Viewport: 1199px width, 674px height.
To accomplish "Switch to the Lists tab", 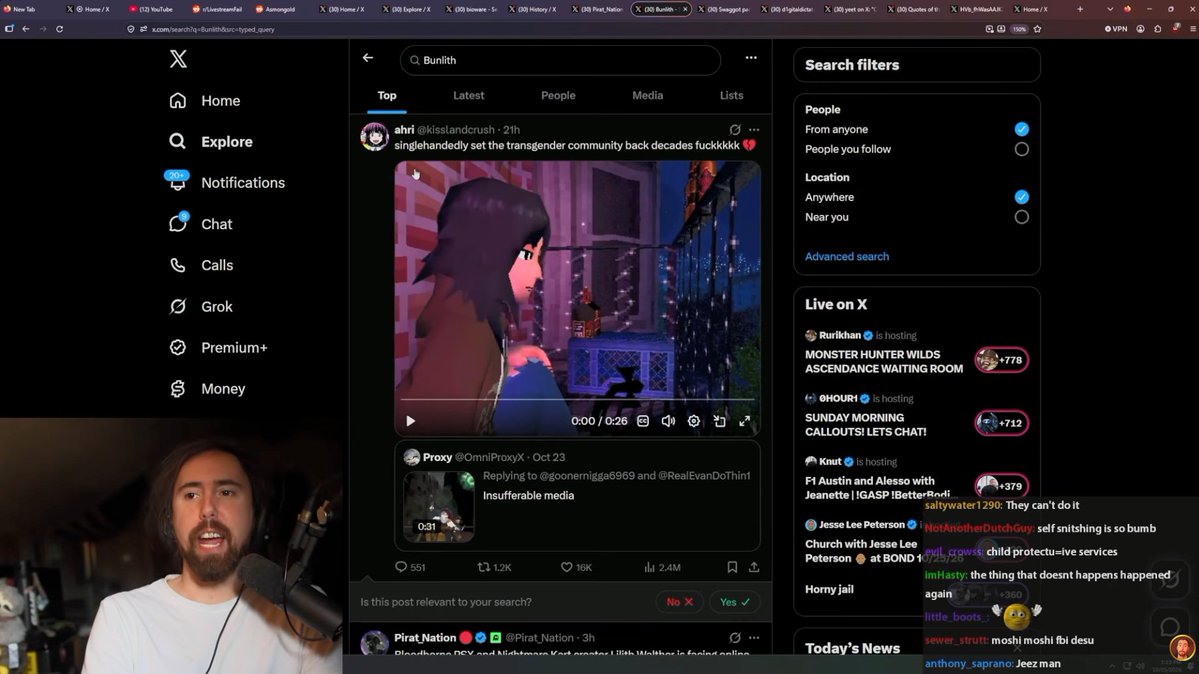I will [731, 96].
